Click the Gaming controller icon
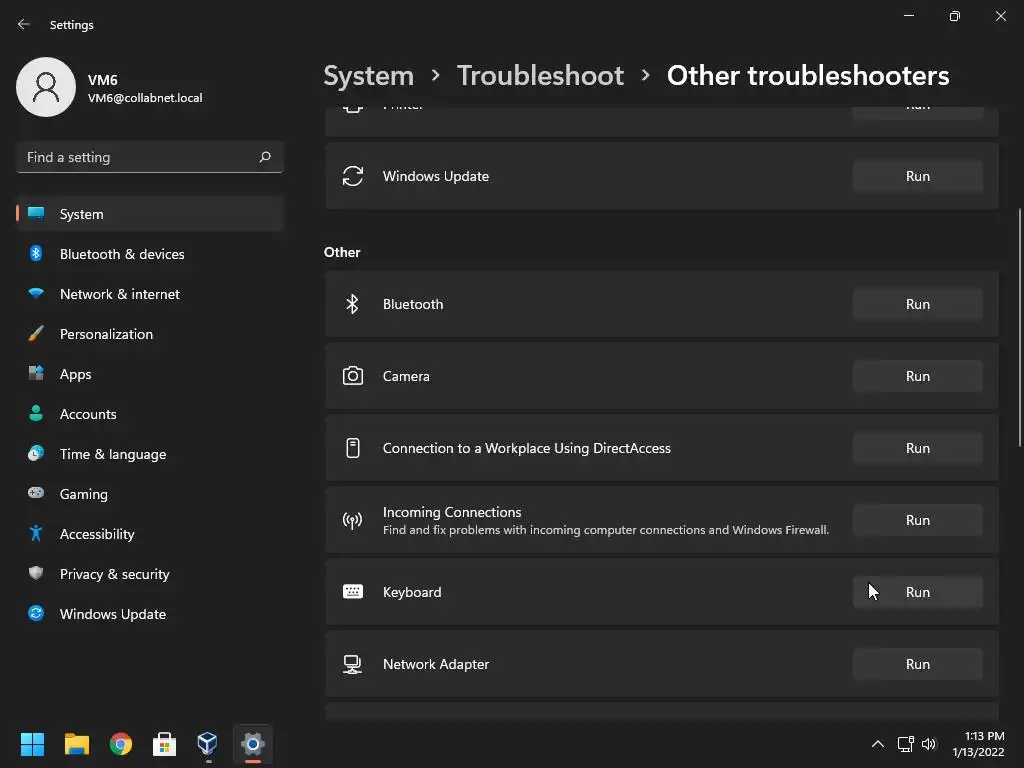 click(36, 493)
